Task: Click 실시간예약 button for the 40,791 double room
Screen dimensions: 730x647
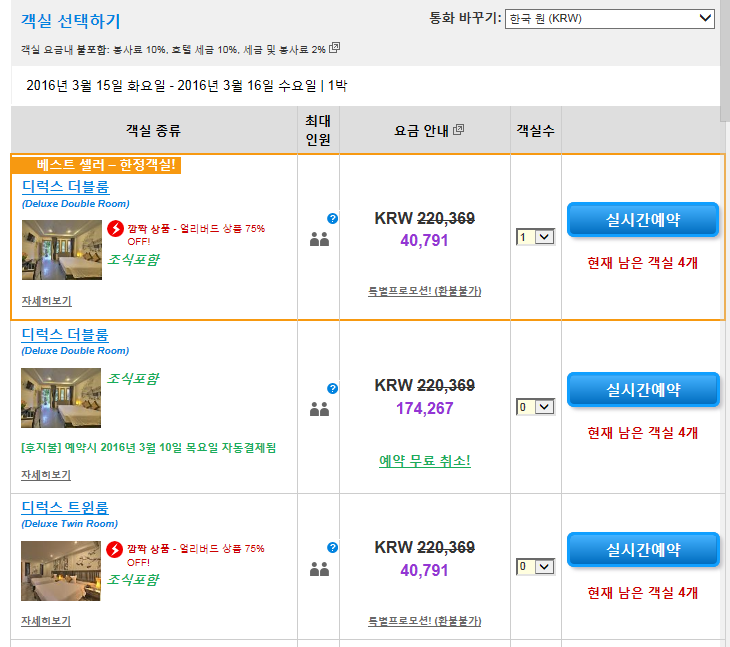Action: click(643, 220)
